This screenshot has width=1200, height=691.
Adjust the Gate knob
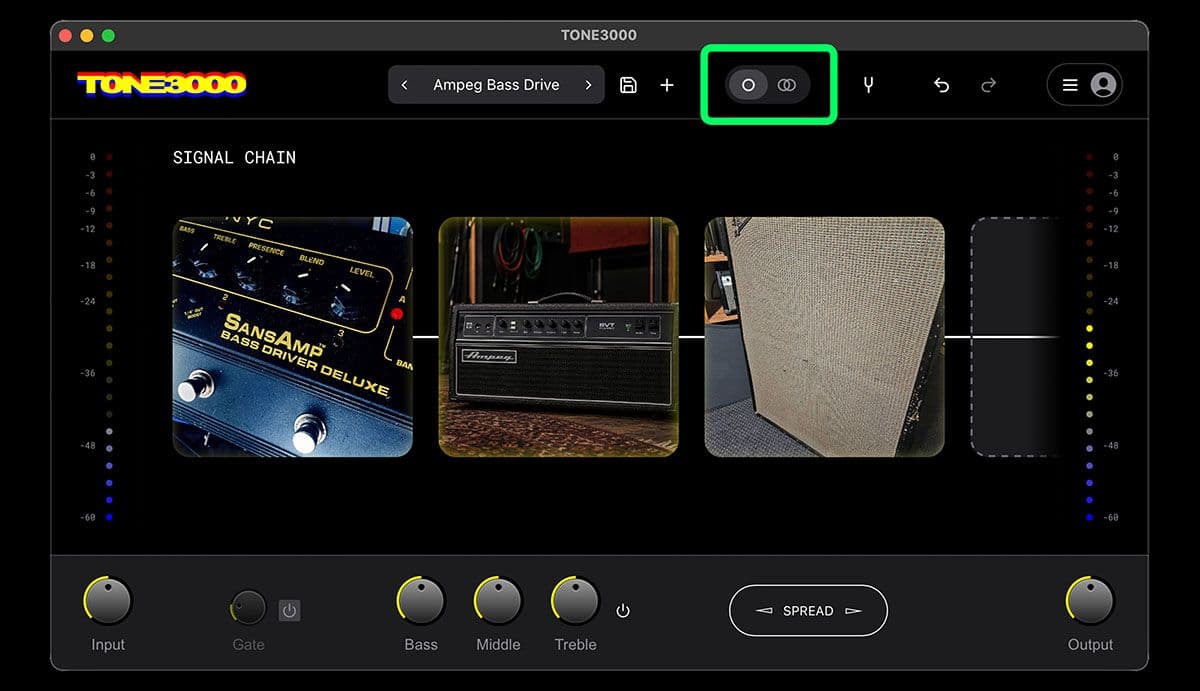point(248,607)
